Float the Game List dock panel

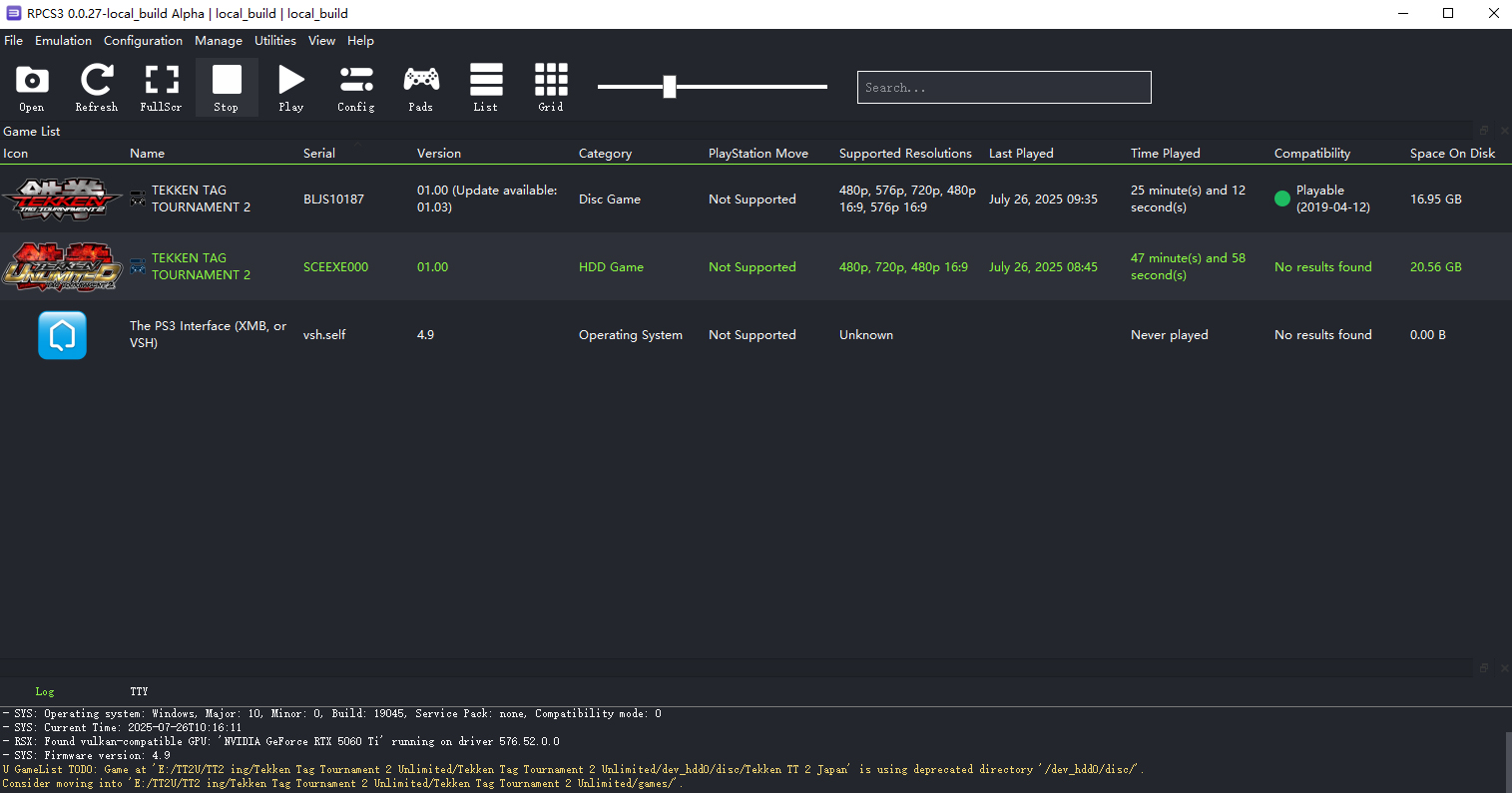point(1484,131)
